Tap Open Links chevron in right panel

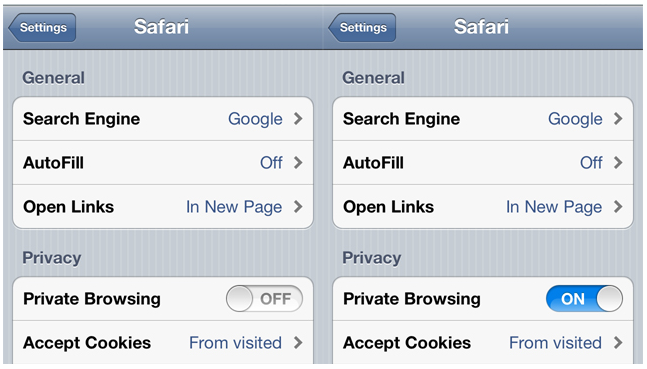click(x=618, y=206)
